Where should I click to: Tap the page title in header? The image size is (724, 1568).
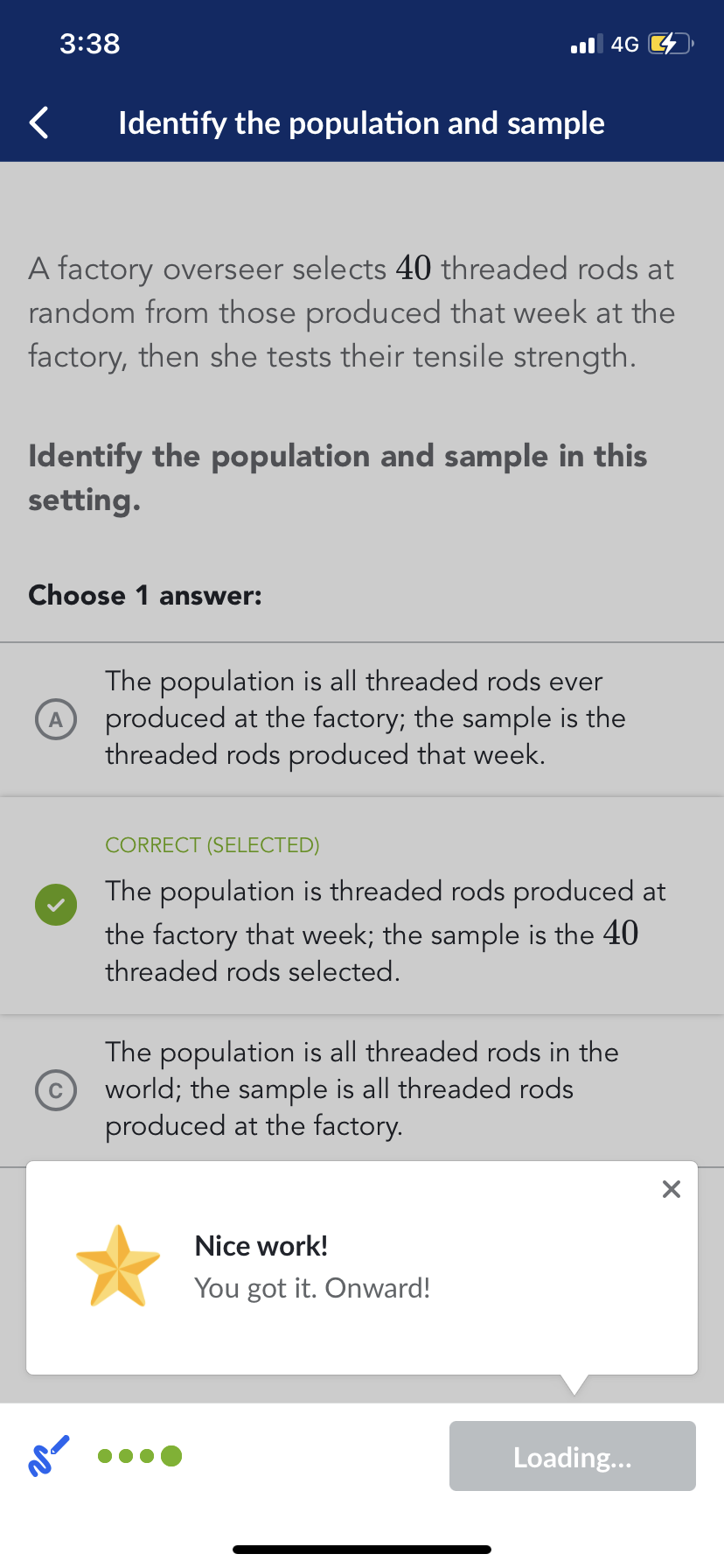tap(361, 123)
